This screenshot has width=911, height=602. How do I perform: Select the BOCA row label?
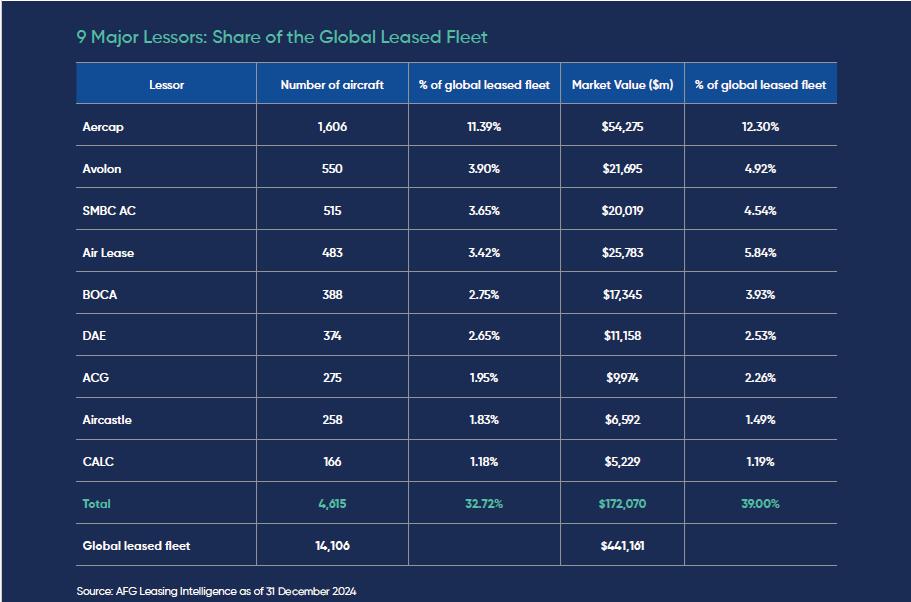pyautogui.click(x=100, y=295)
